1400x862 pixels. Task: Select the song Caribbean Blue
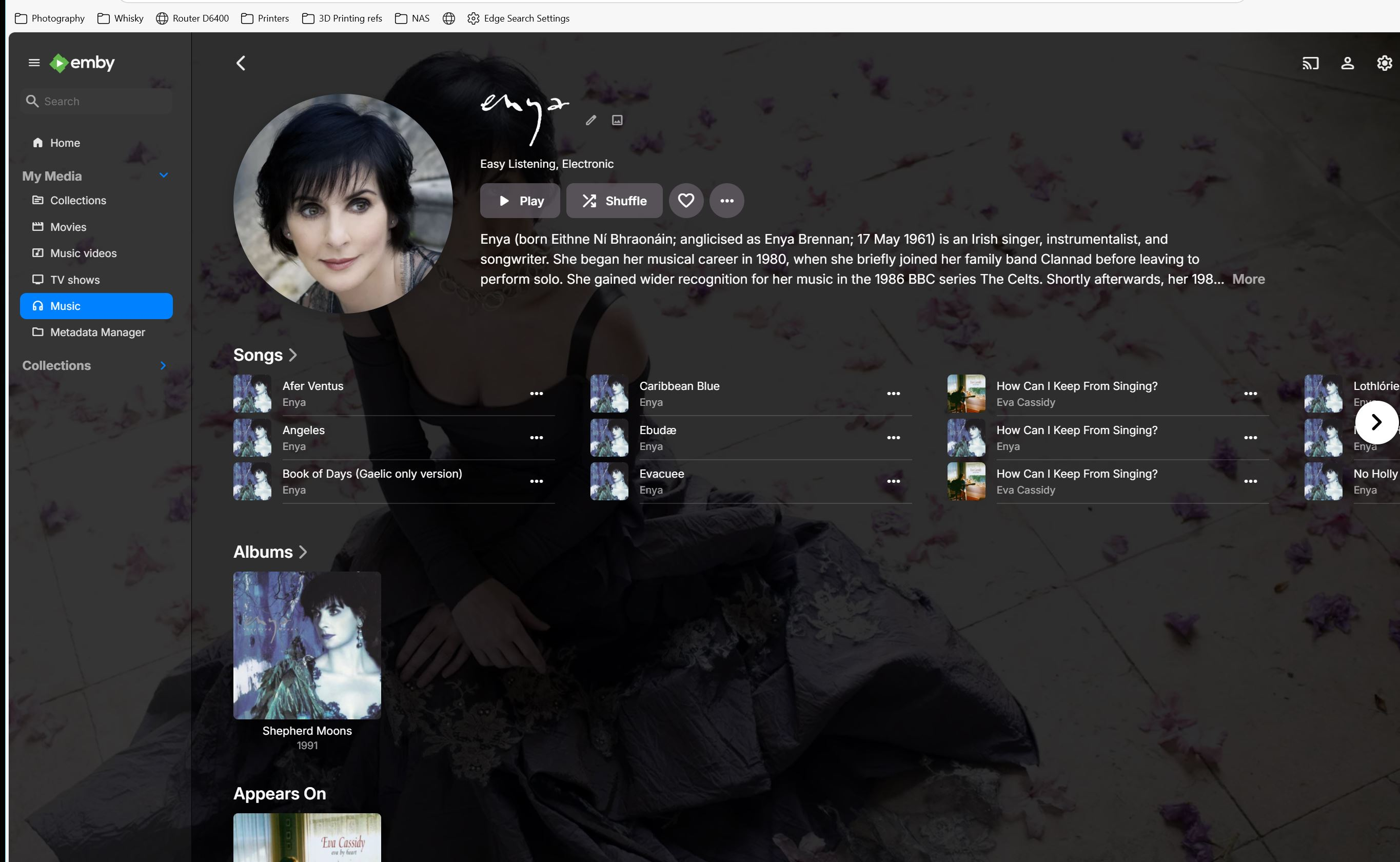(752, 394)
